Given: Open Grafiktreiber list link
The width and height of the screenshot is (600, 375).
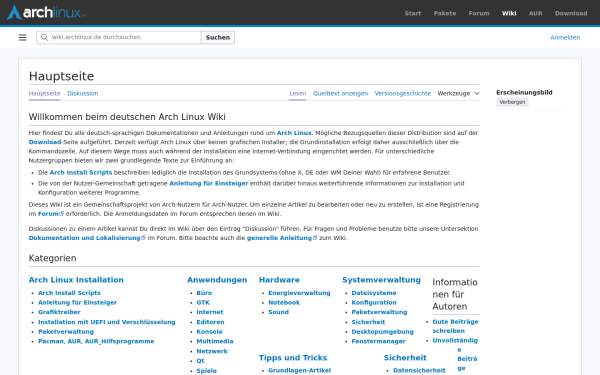Looking at the screenshot, I should [59, 312].
